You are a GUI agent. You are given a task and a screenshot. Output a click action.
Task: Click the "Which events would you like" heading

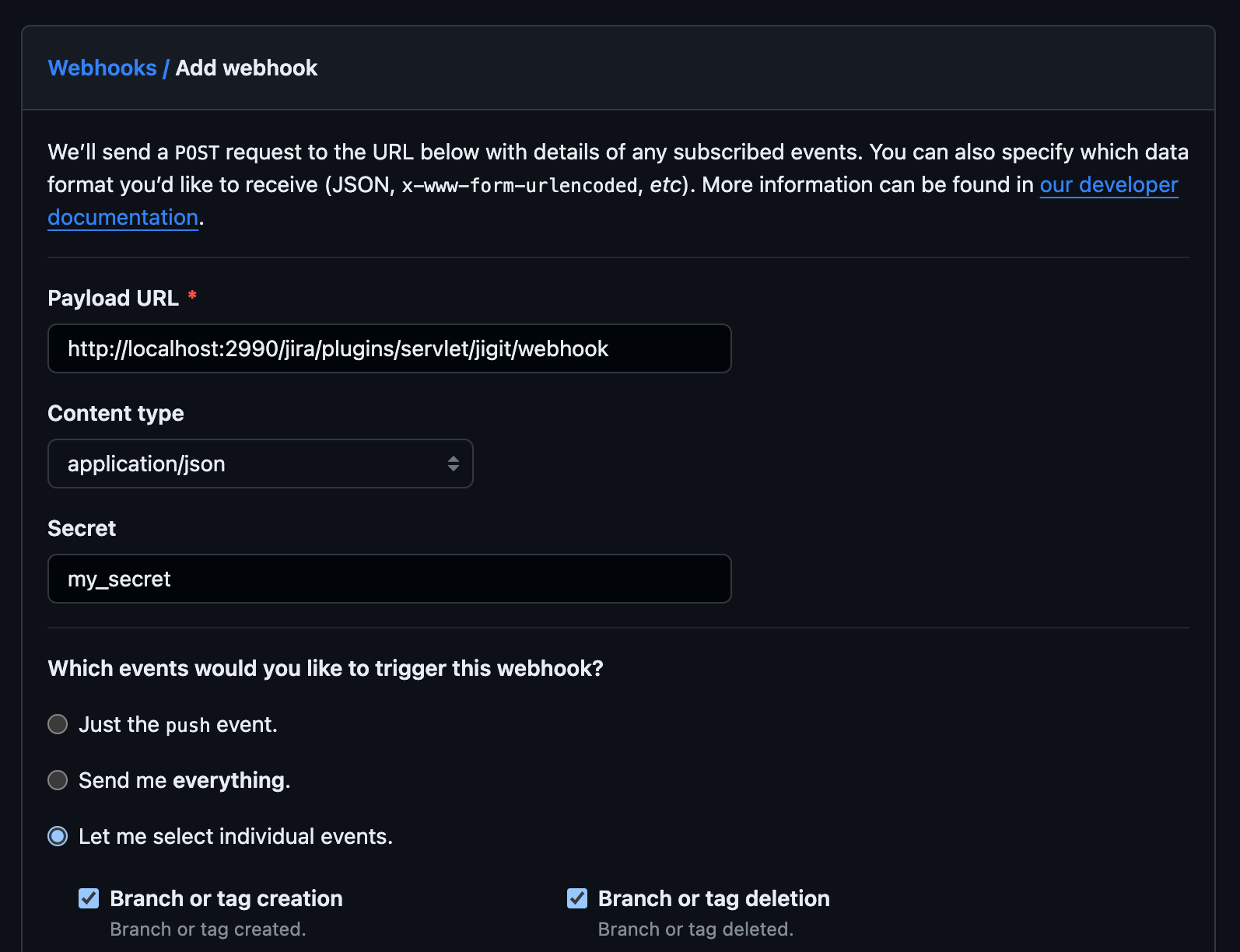coord(325,669)
